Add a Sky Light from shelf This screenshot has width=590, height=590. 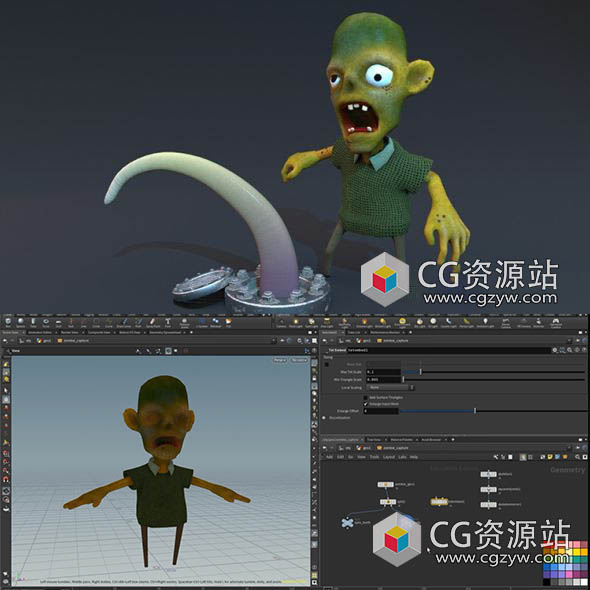tap(419, 323)
